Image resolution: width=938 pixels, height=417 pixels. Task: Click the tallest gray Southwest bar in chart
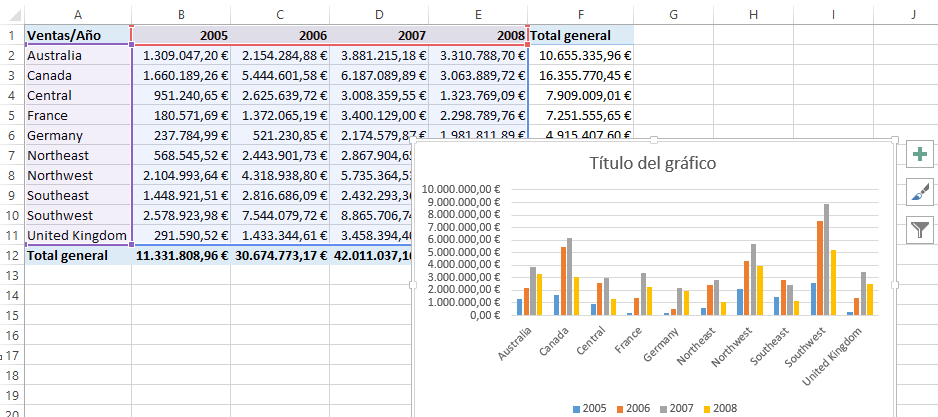coord(826,260)
